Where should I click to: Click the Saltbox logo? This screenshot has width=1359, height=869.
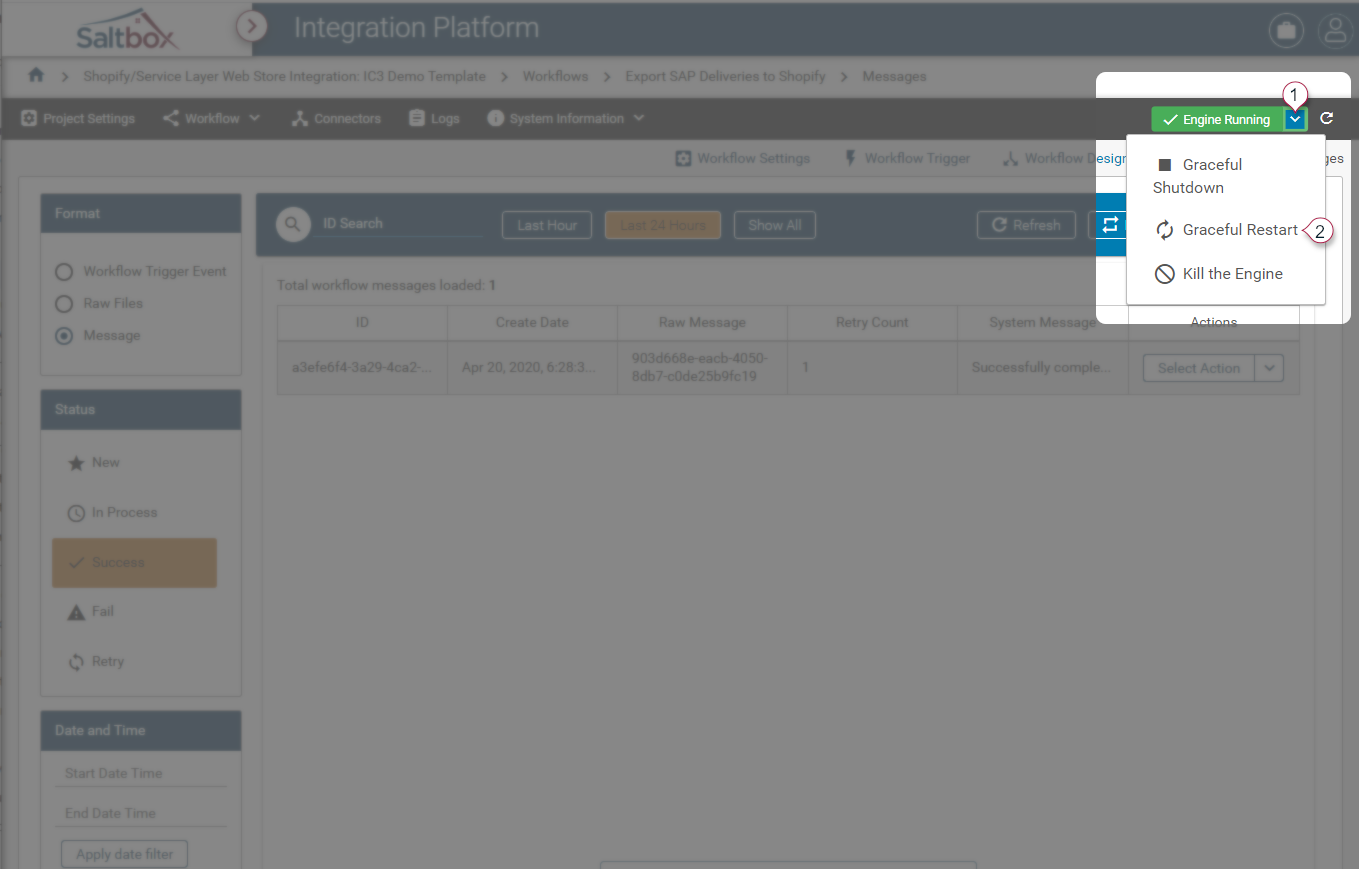pos(129,29)
